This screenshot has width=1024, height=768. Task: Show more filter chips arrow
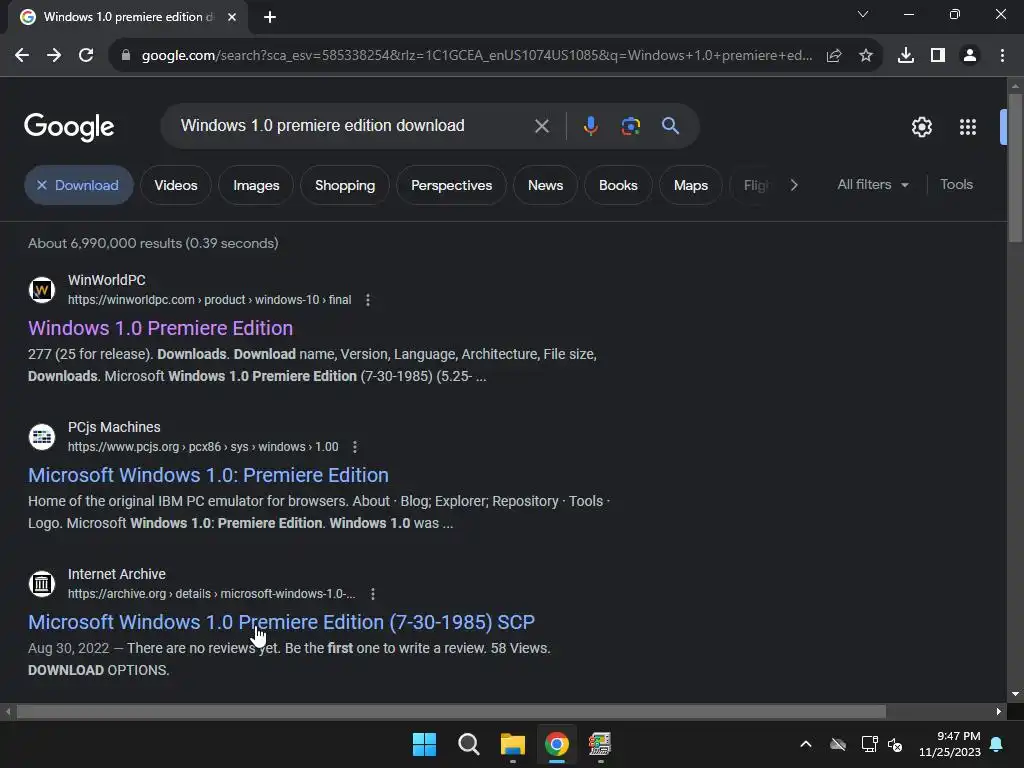(794, 185)
